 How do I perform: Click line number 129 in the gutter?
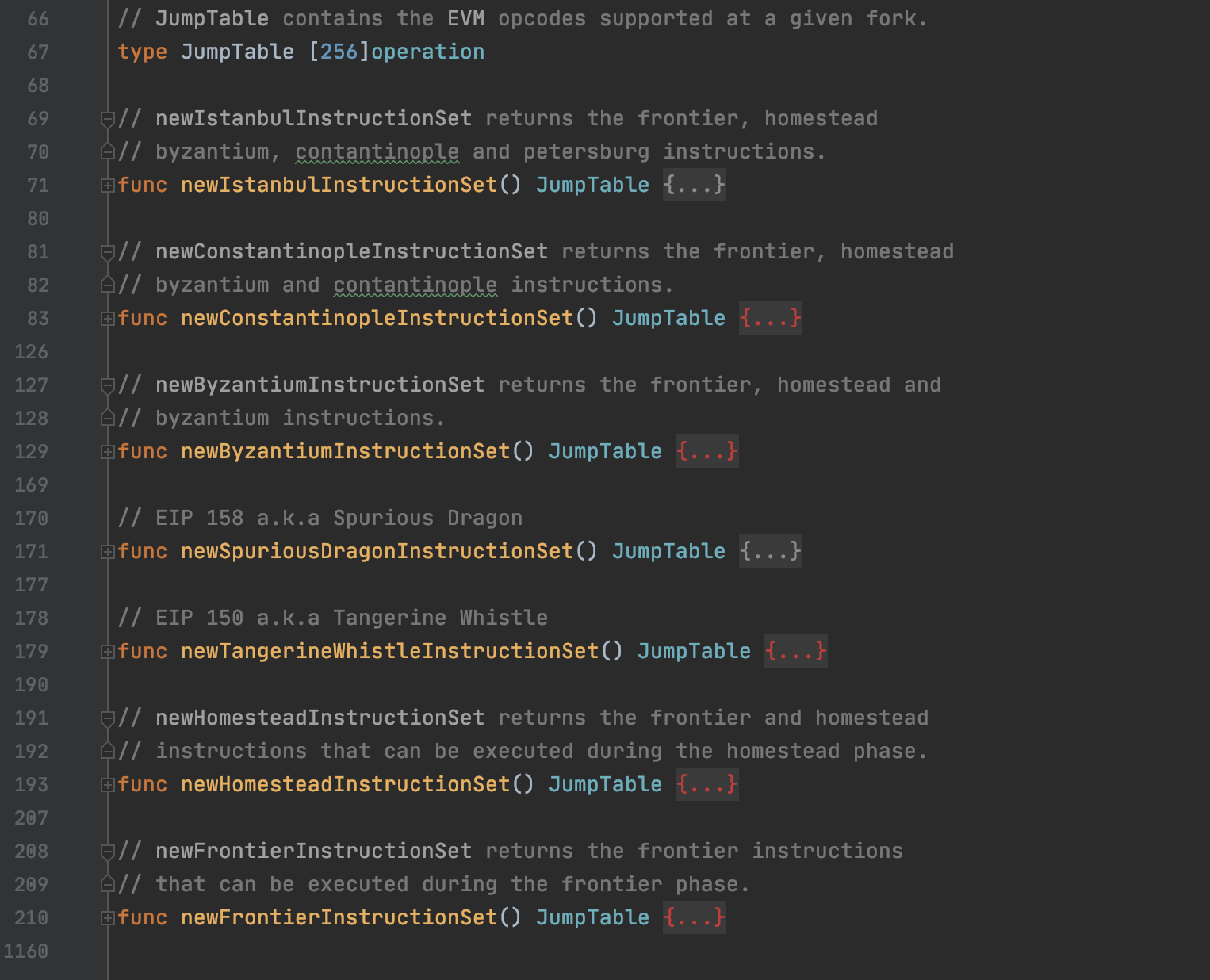32,451
